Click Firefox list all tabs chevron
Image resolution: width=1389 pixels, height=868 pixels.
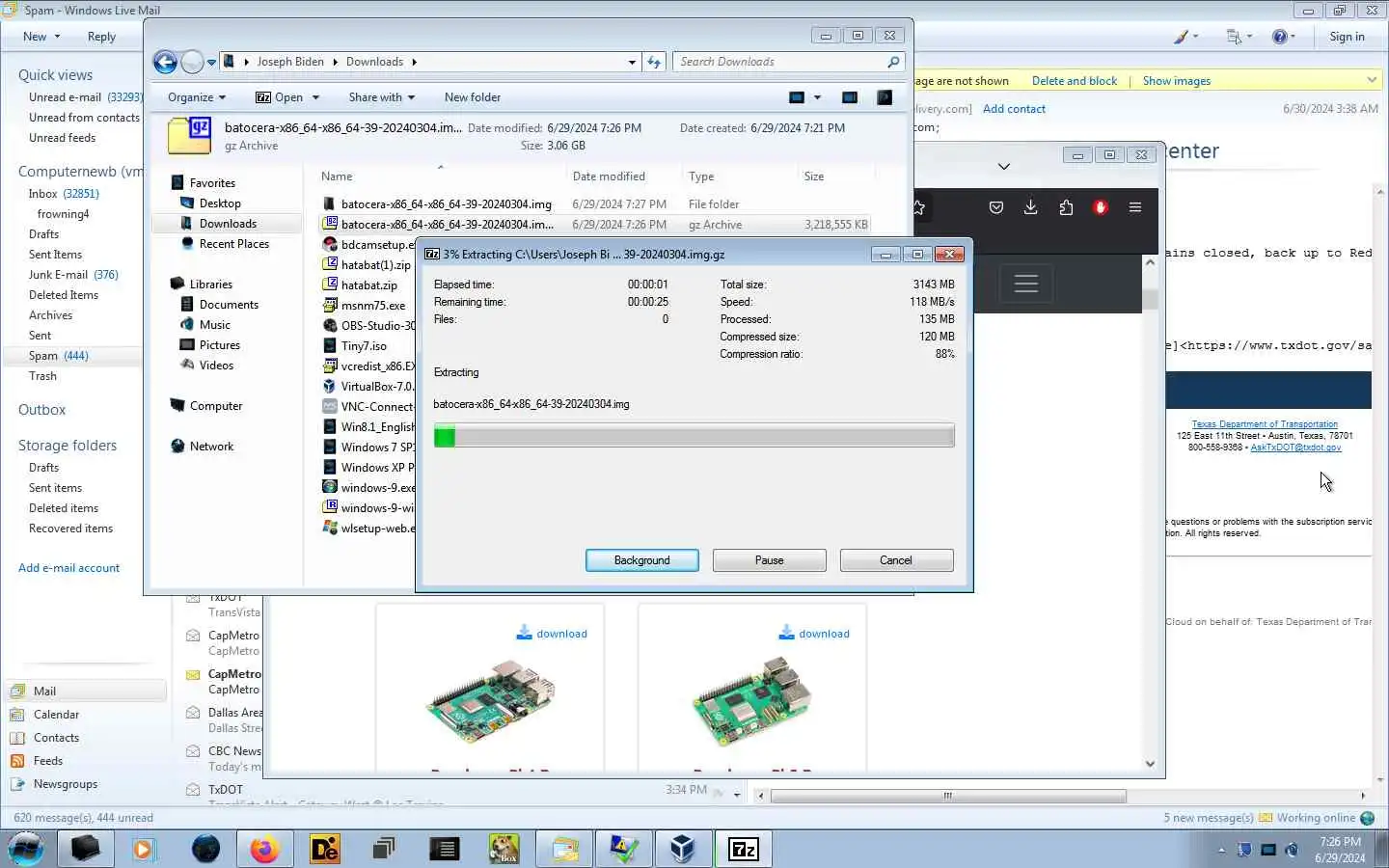pos(1004,166)
